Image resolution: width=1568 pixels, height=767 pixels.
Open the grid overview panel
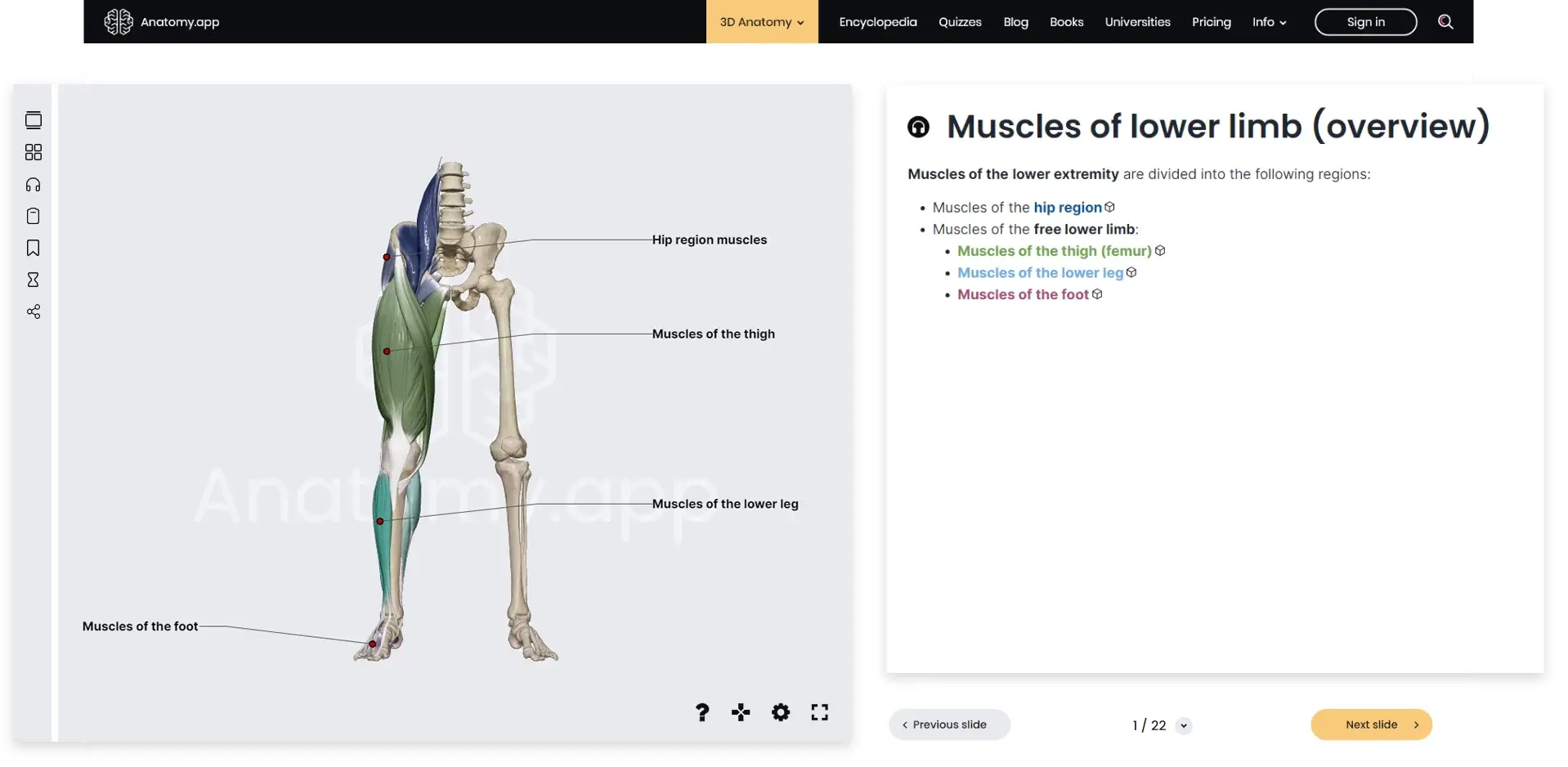33,152
